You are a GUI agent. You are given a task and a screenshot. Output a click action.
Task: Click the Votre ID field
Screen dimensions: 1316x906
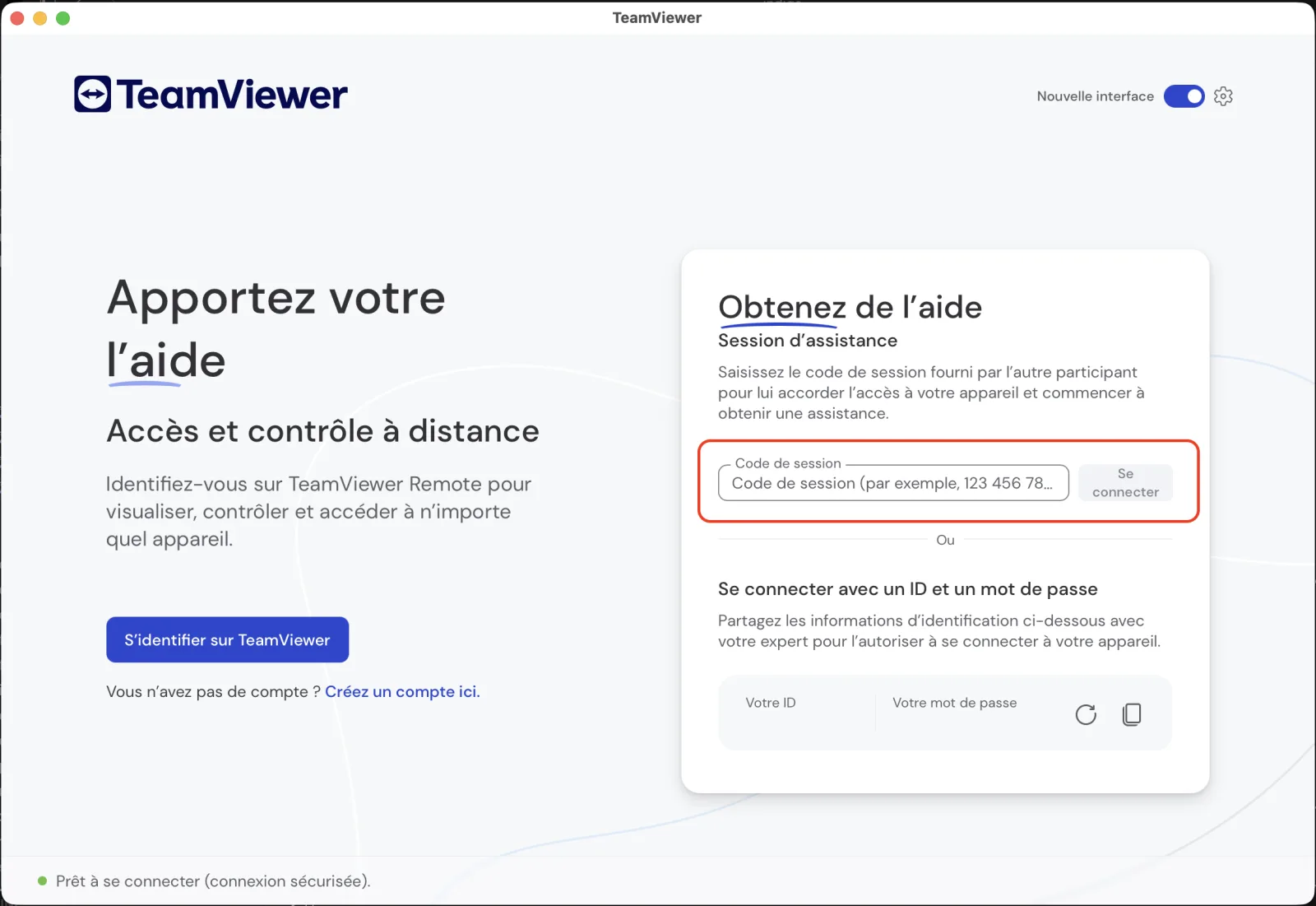[771, 703]
